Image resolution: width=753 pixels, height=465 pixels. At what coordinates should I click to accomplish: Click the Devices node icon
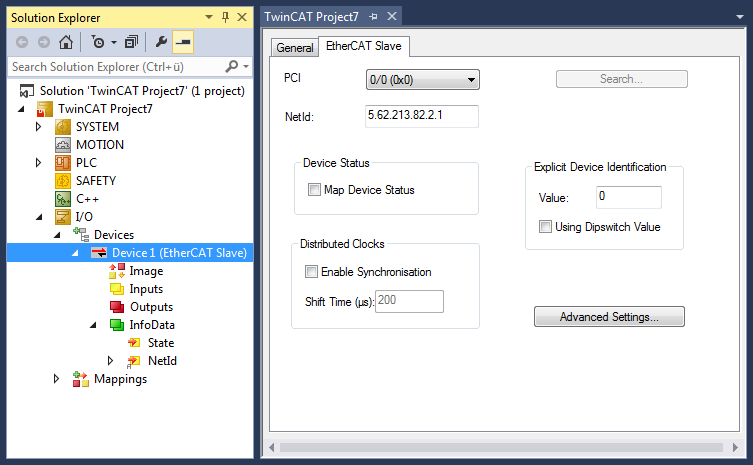[x=81, y=234]
